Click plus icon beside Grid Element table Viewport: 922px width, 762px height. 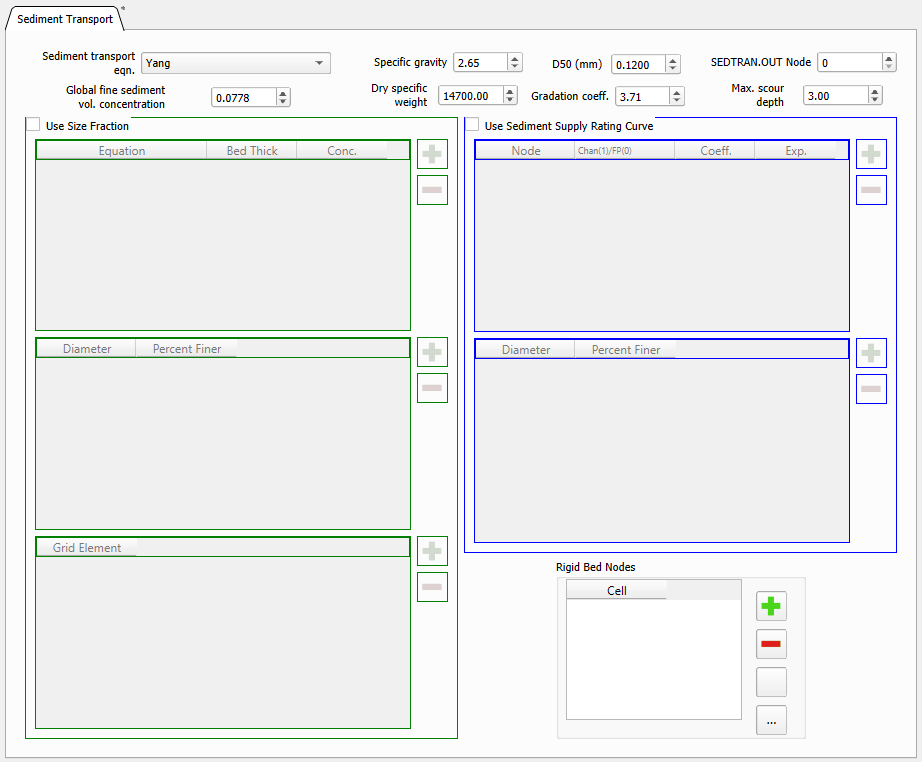coord(432,551)
